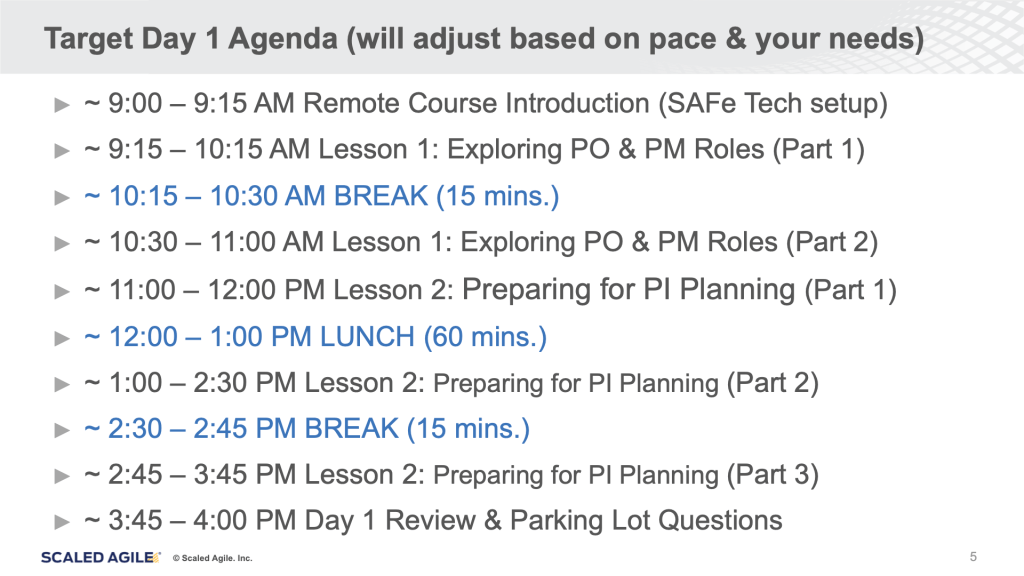Click the slide number 5

pyautogui.click(x=973, y=556)
